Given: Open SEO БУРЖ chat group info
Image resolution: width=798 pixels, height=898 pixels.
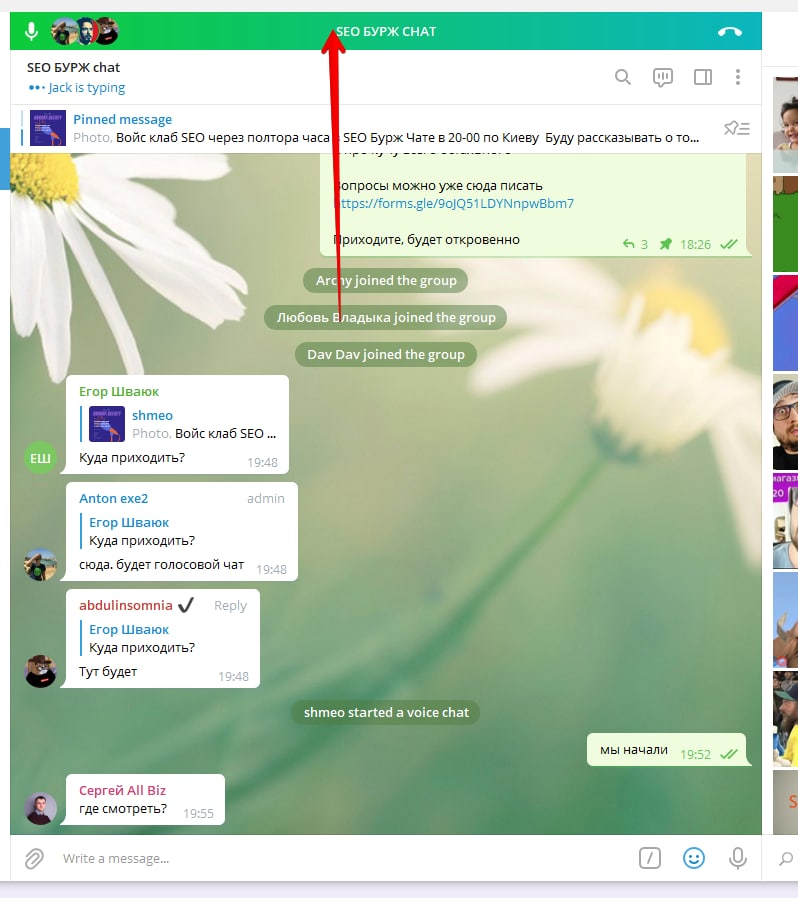Looking at the screenshot, I should pos(73,68).
